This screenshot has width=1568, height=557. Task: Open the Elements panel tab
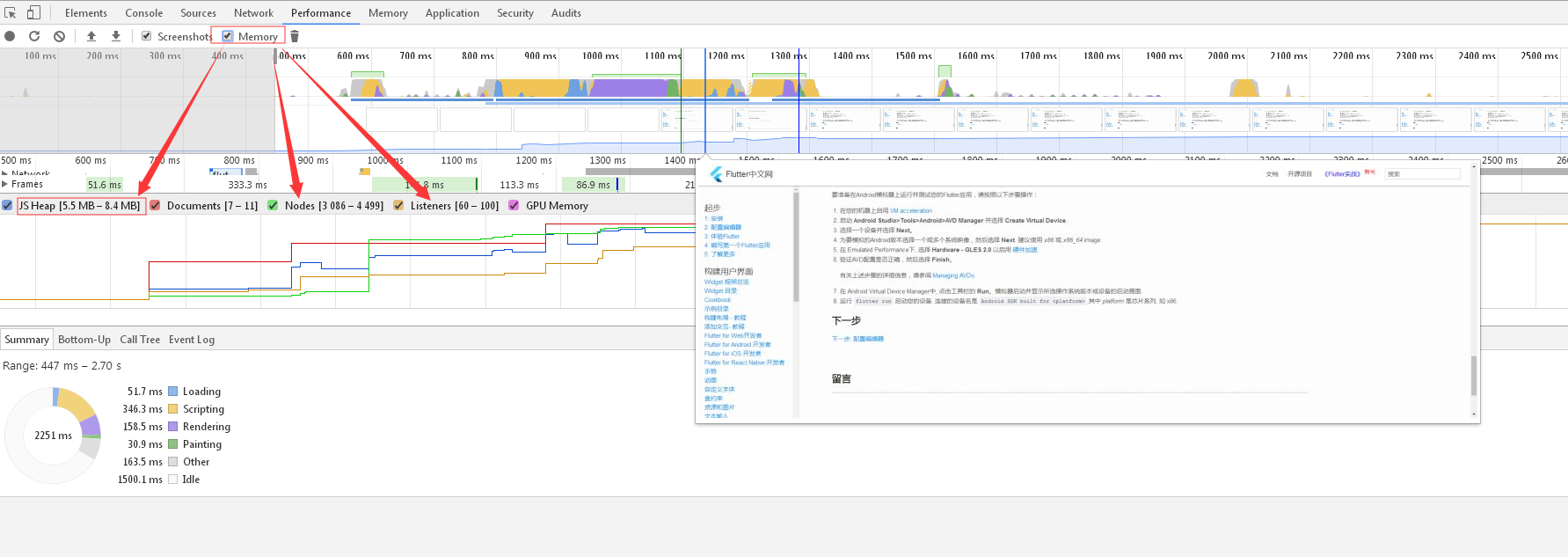[x=86, y=13]
